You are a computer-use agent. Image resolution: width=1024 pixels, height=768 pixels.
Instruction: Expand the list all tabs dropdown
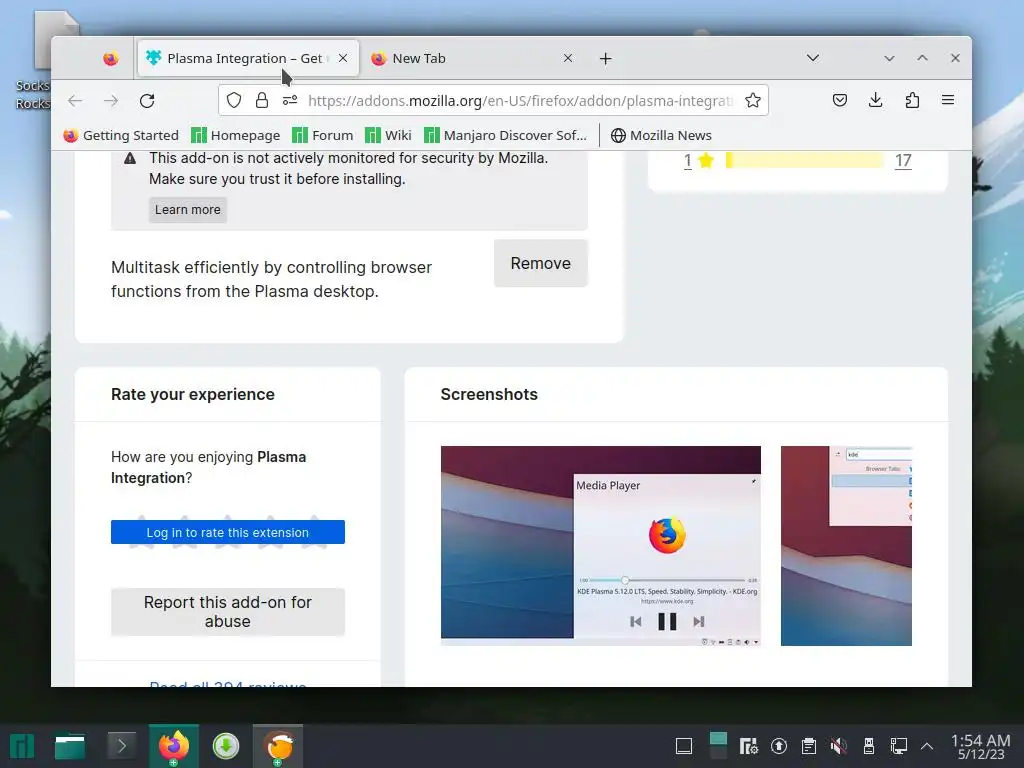pyautogui.click(x=812, y=58)
